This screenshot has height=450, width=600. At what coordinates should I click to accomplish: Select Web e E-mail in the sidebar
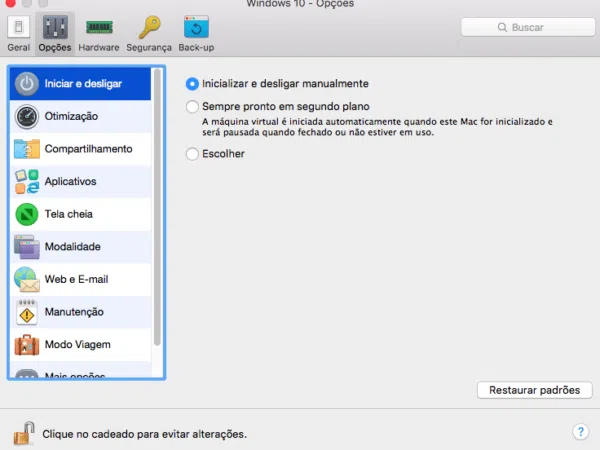[80, 279]
